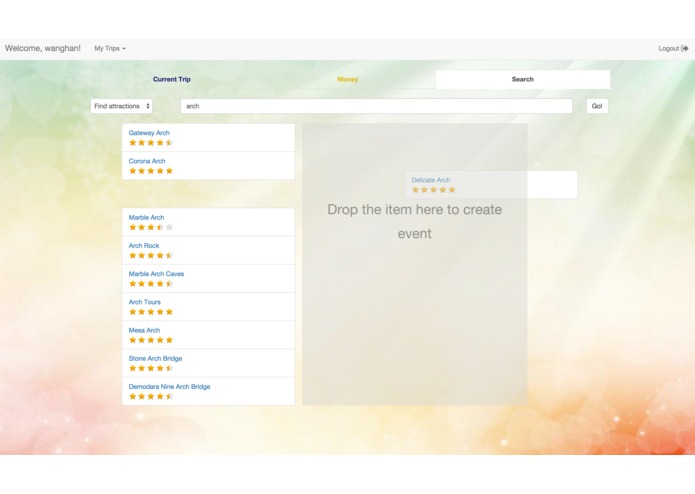Click the Demodara Nine Arch Bridge star rating
The image size is (695, 494).
pyautogui.click(x=151, y=397)
